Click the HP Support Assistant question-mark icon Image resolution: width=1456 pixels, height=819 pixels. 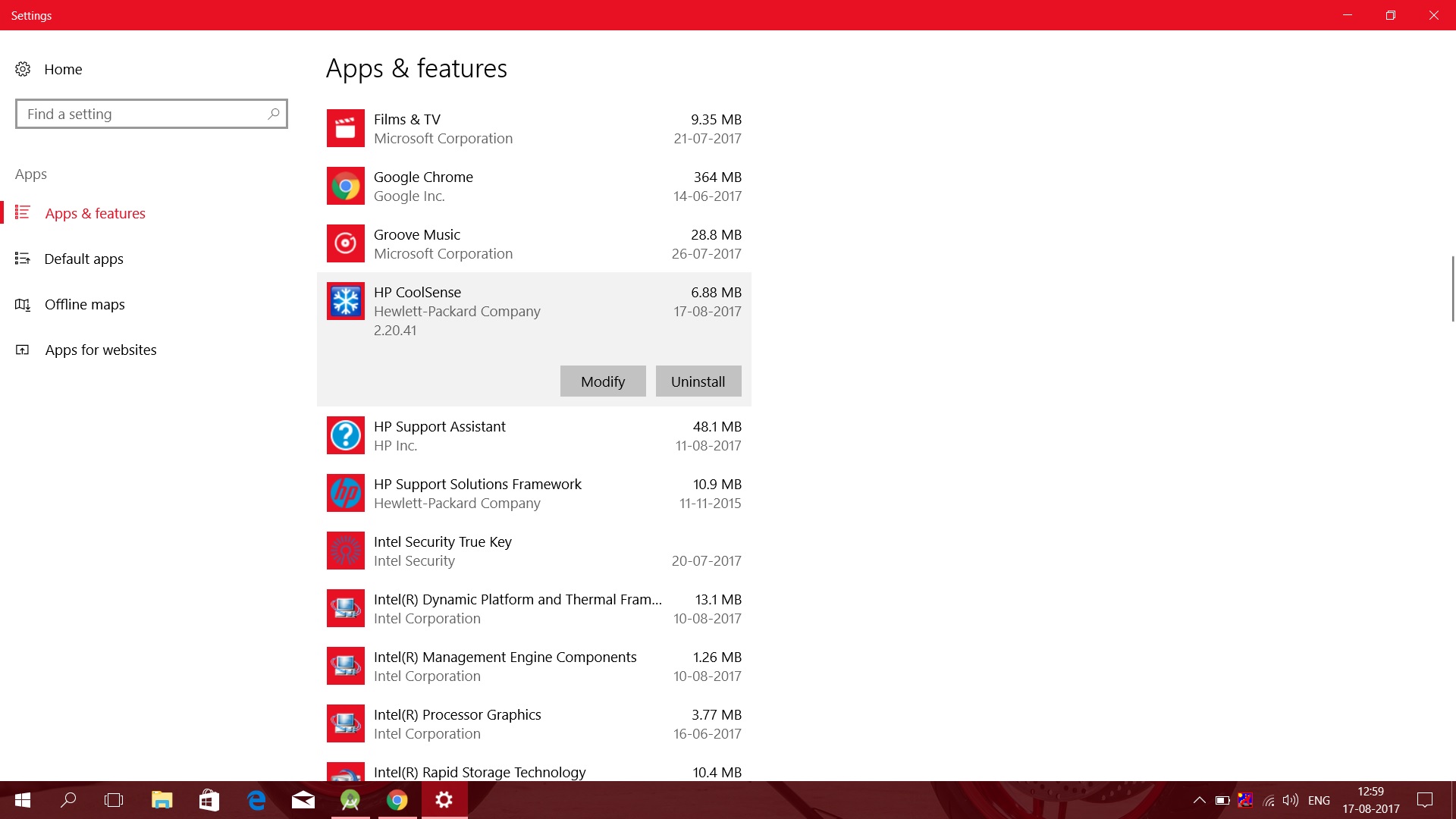(345, 435)
